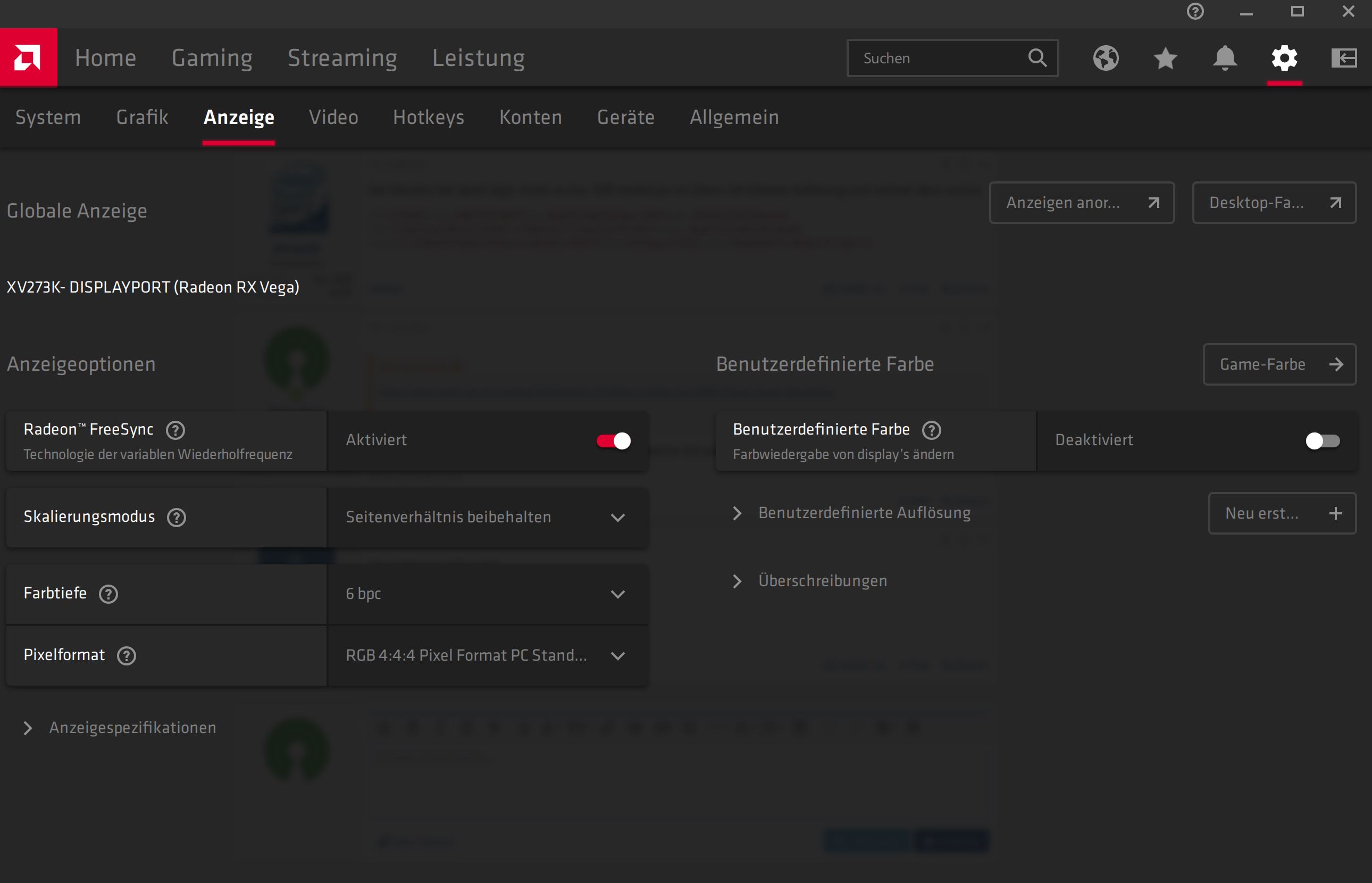
Task: Disable the Radeon FreeSync toggle
Action: (x=613, y=440)
